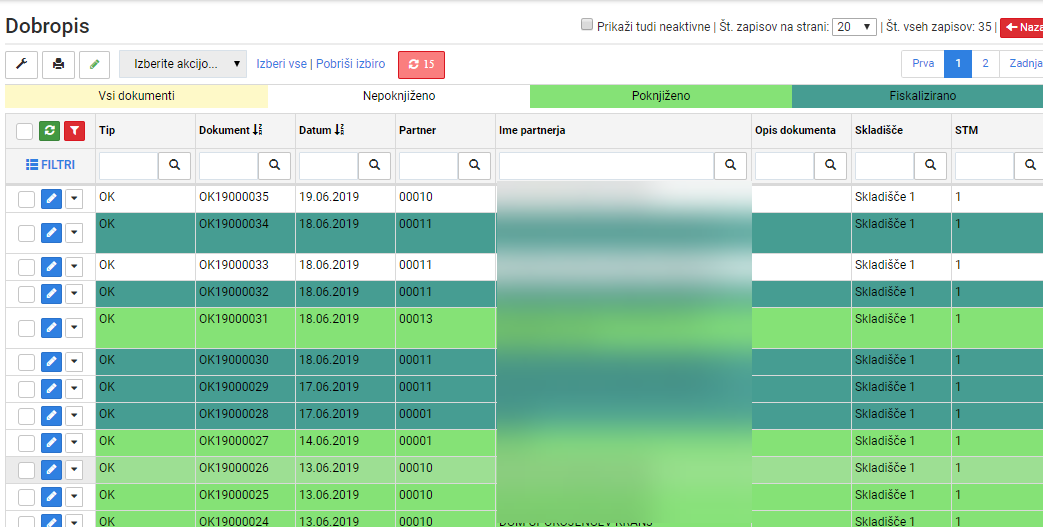Edit document OK19000031 with pencil icon
This screenshot has height=527, width=1043.
pyautogui.click(x=51, y=327)
